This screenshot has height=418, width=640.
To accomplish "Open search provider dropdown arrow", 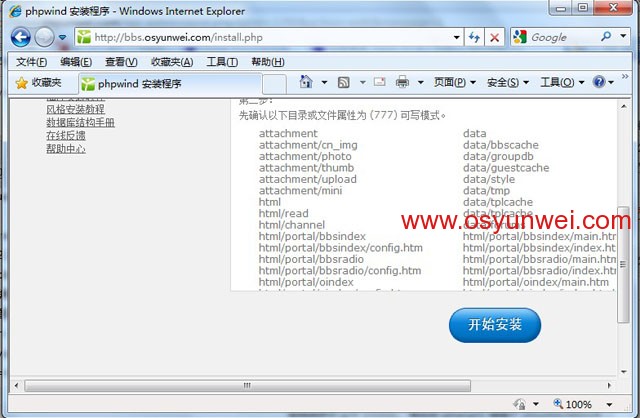I will (623, 36).
